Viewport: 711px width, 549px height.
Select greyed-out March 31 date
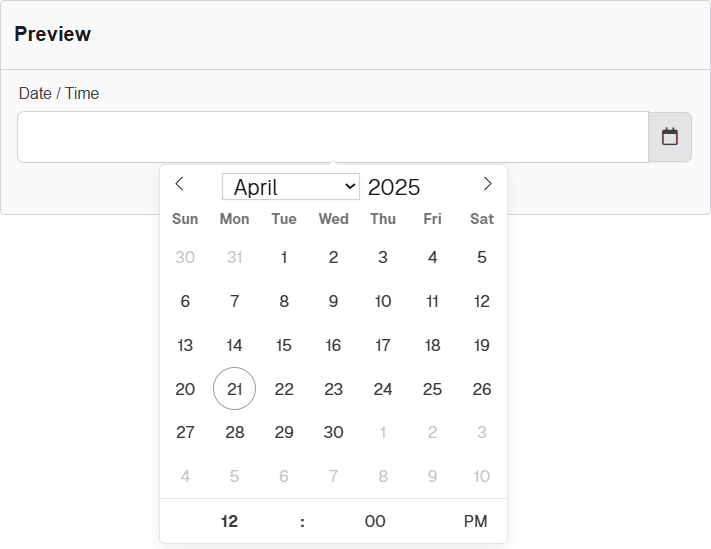click(x=234, y=257)
